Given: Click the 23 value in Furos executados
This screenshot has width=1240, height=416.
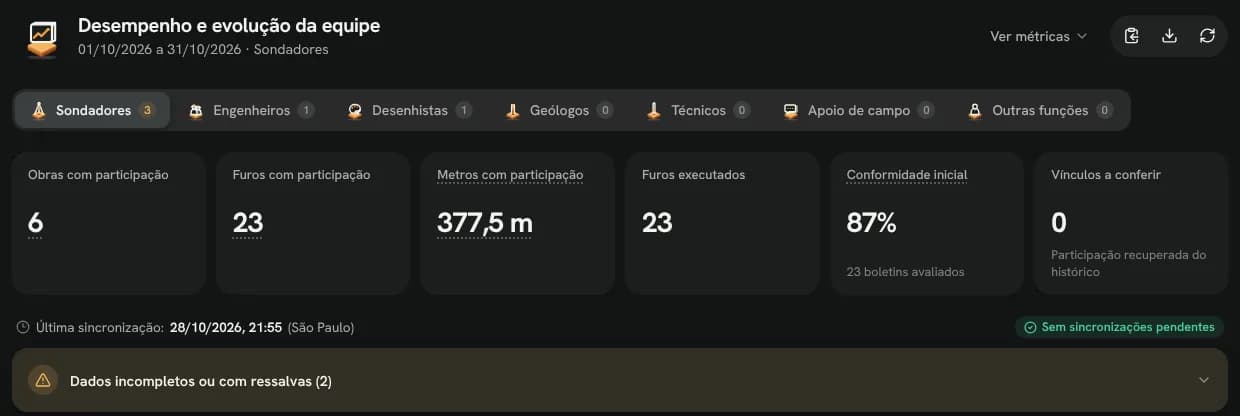Looking at the screenshot, I should (657, 223).
